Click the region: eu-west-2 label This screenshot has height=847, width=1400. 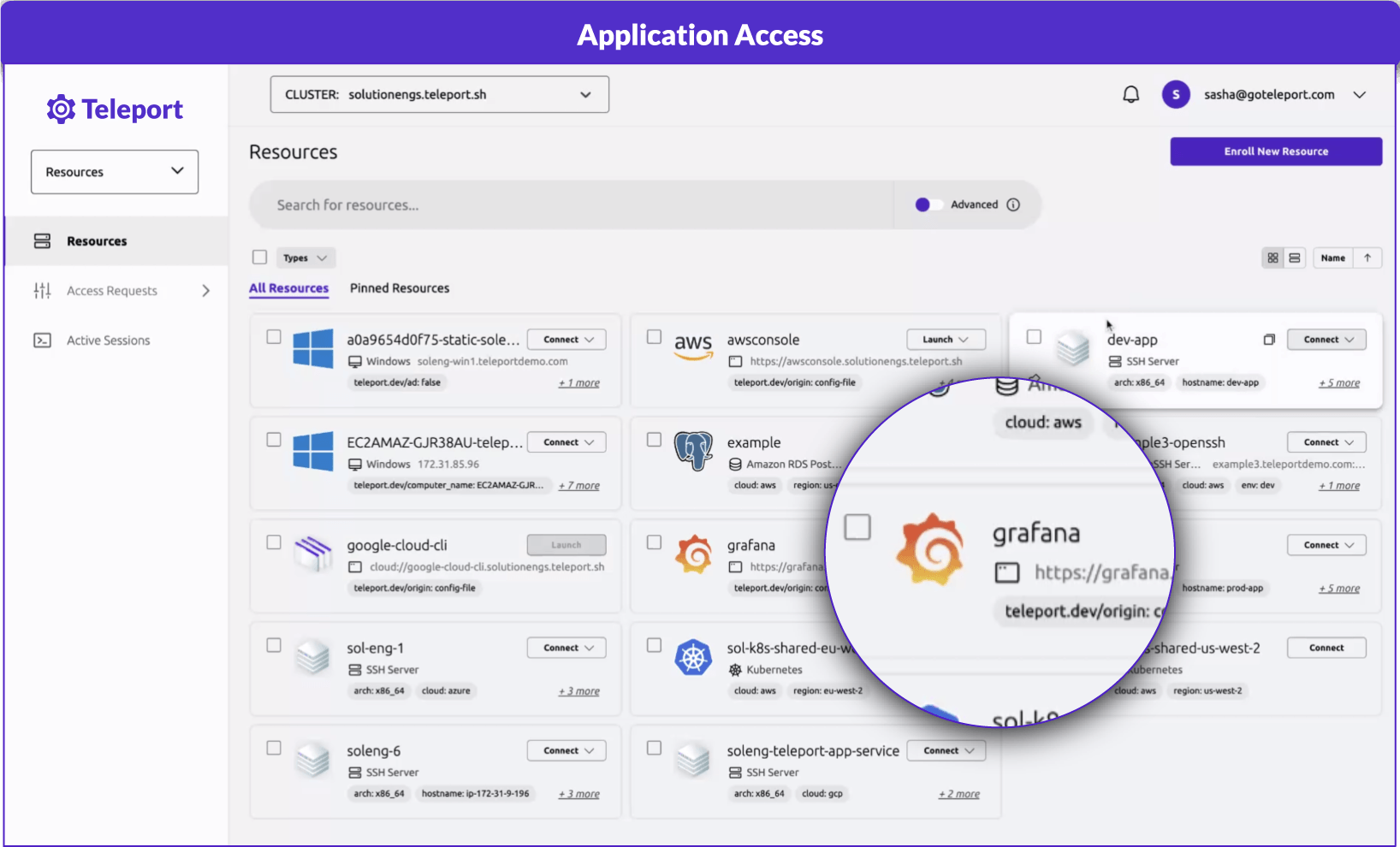coord(828,691)
